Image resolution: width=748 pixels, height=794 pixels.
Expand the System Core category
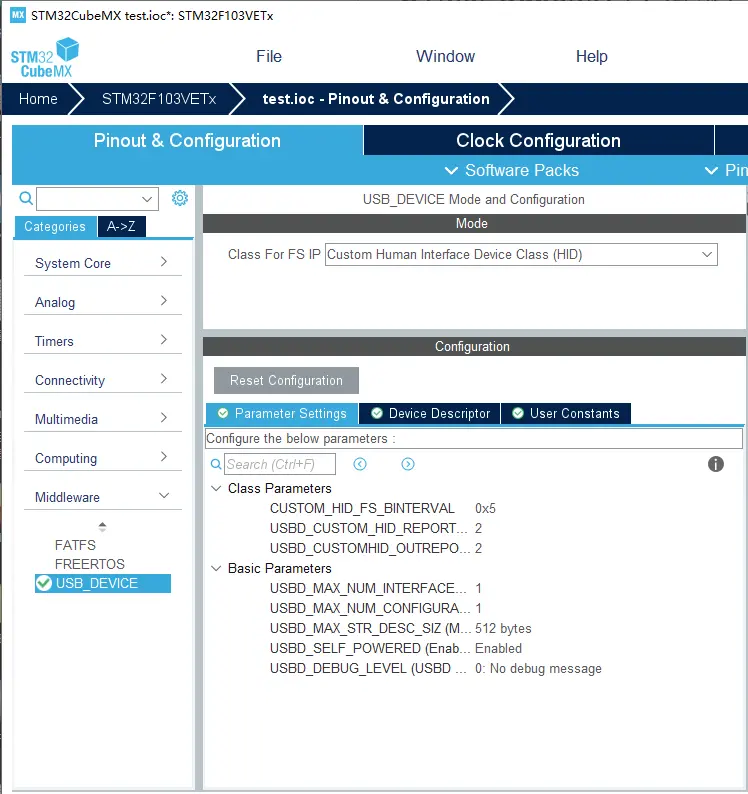pyautogui.click(x=102, y=263)
